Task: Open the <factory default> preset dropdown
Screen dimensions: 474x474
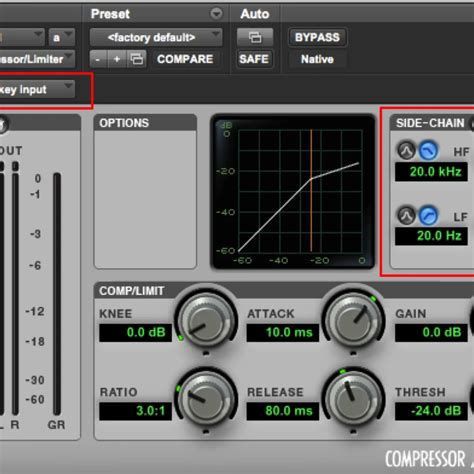Action: tap(156, 37)
